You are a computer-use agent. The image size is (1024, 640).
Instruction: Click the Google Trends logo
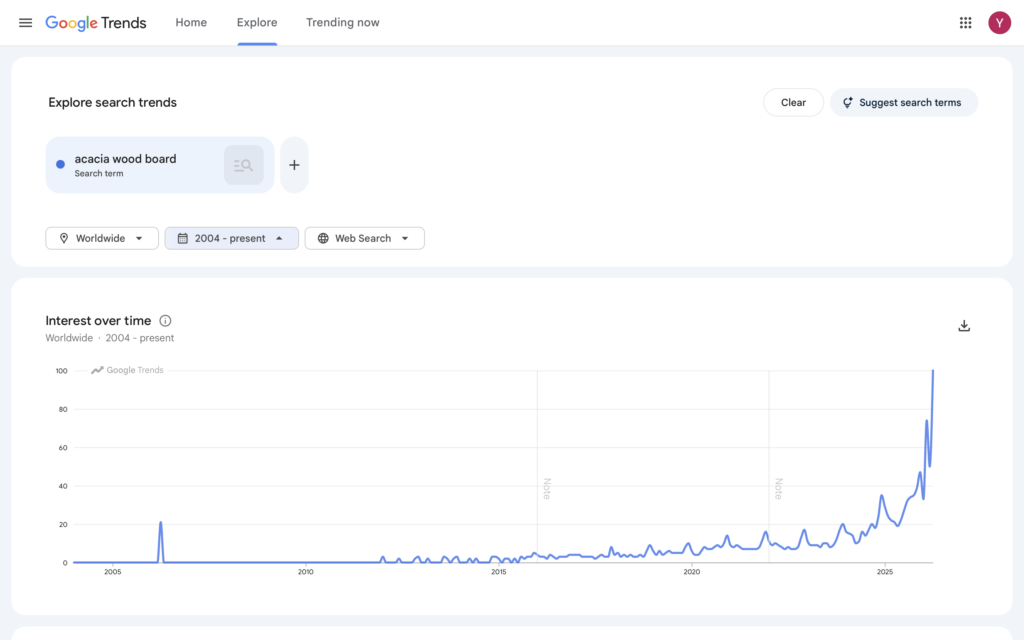(96, 22)
